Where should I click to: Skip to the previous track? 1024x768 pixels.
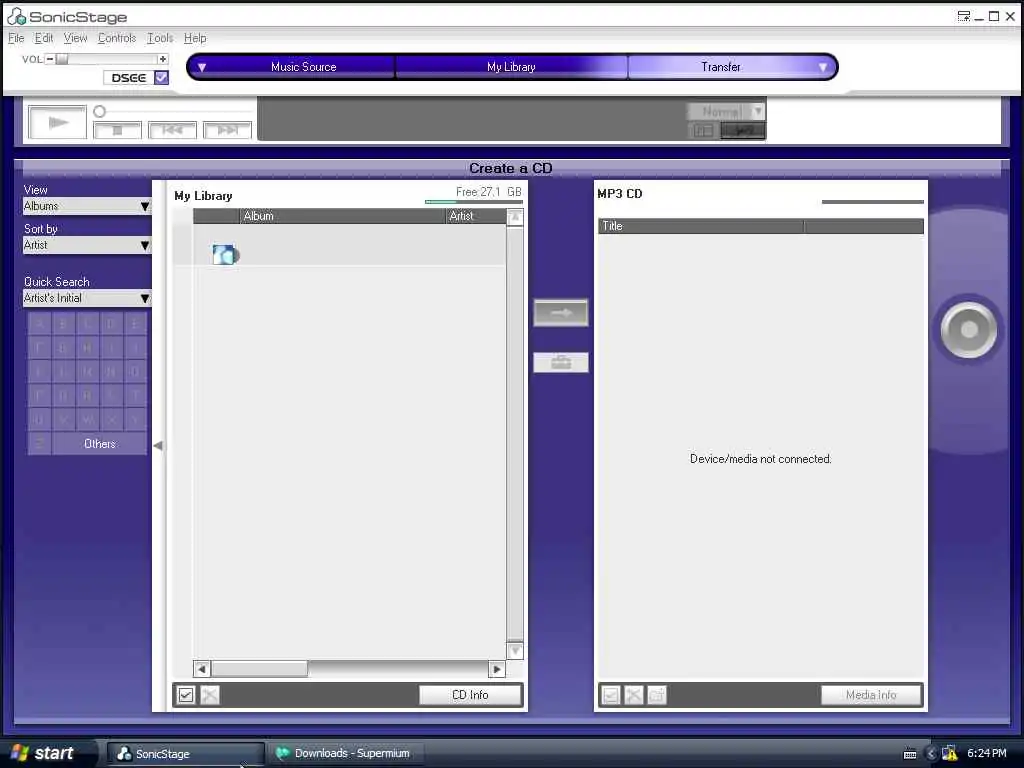(172, 130)
